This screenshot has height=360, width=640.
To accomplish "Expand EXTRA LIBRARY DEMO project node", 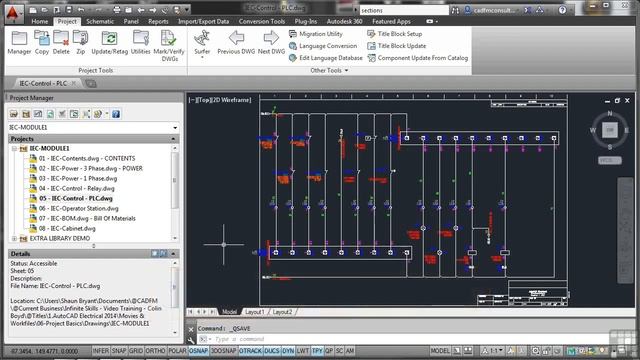I will 14,238.
